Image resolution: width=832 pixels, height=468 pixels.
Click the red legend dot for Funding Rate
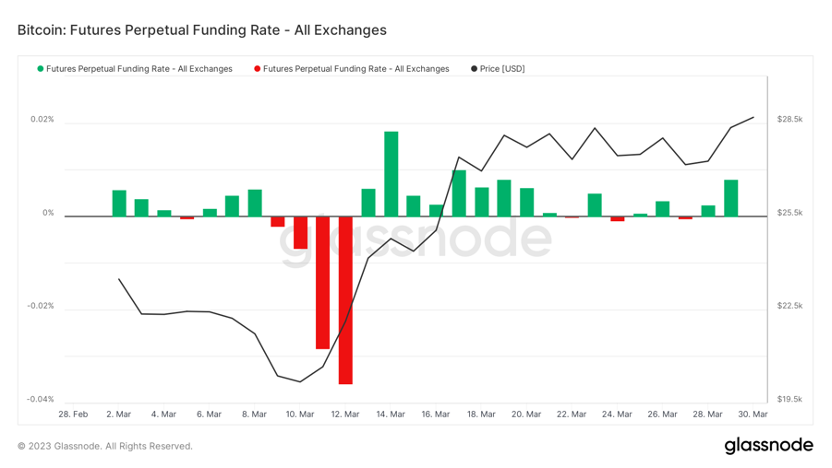click(257, 69)
